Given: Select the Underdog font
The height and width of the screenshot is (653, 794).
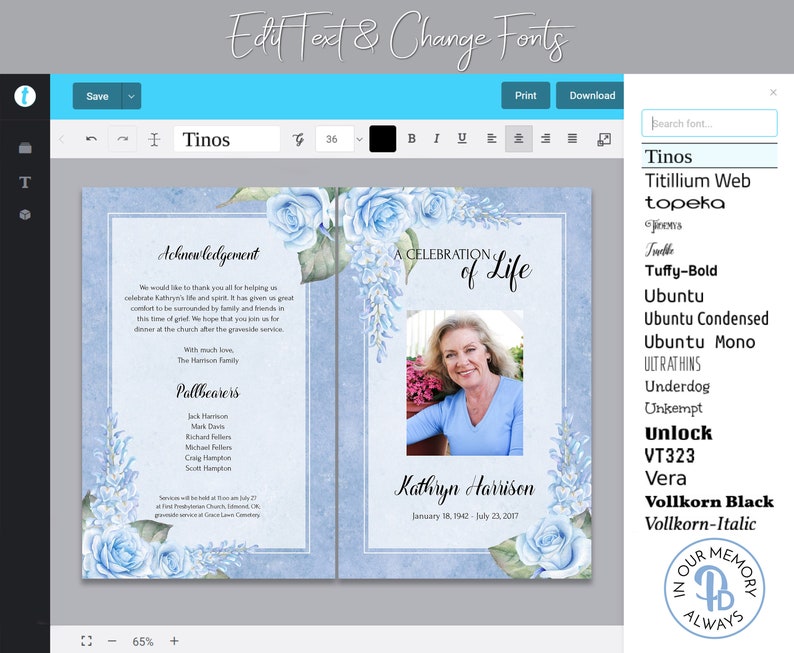Looking at the screenshot, I should pos(677,387).
